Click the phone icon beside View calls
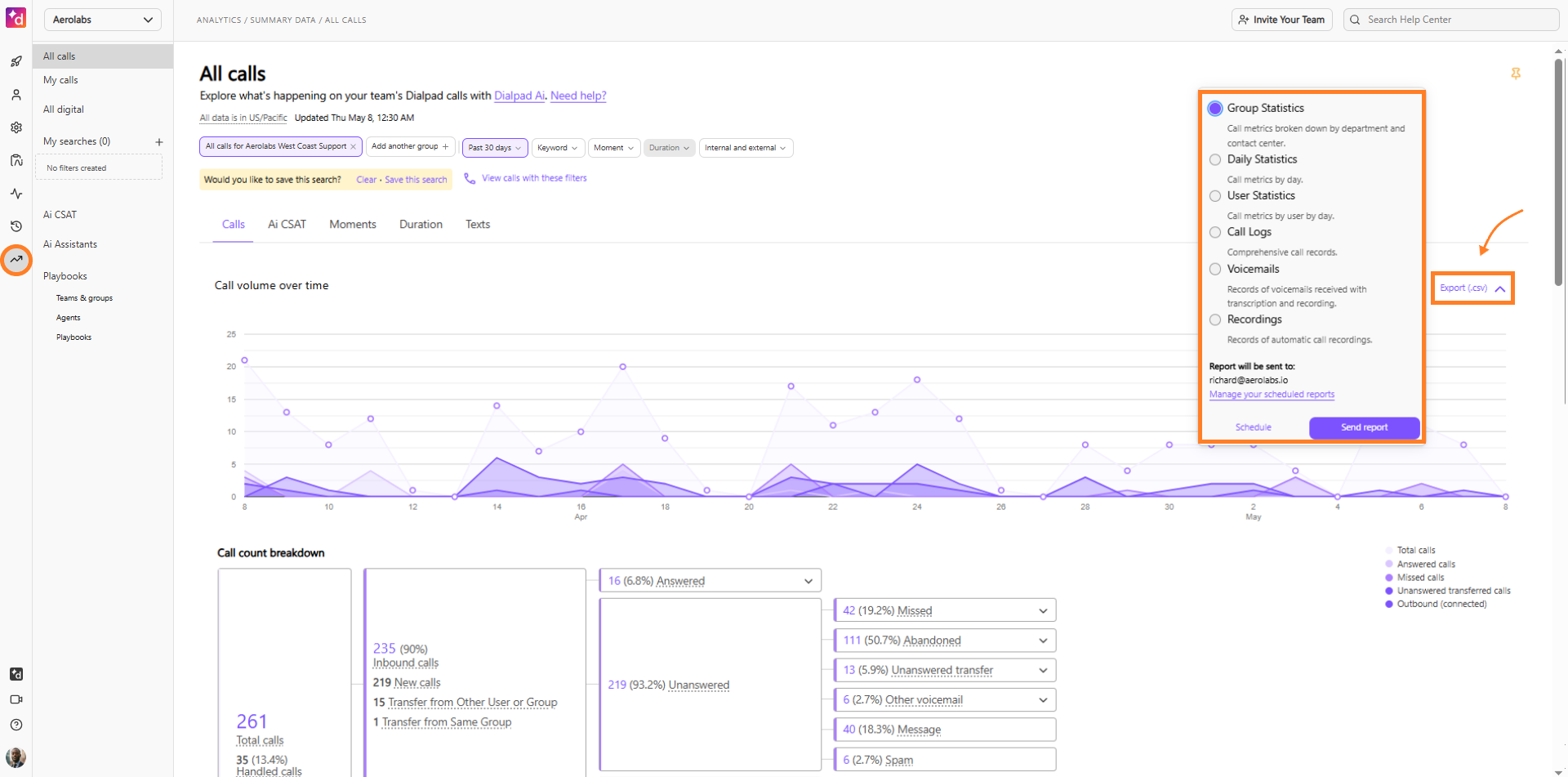This screenshot has height=777, width=1568. [470, 178]
